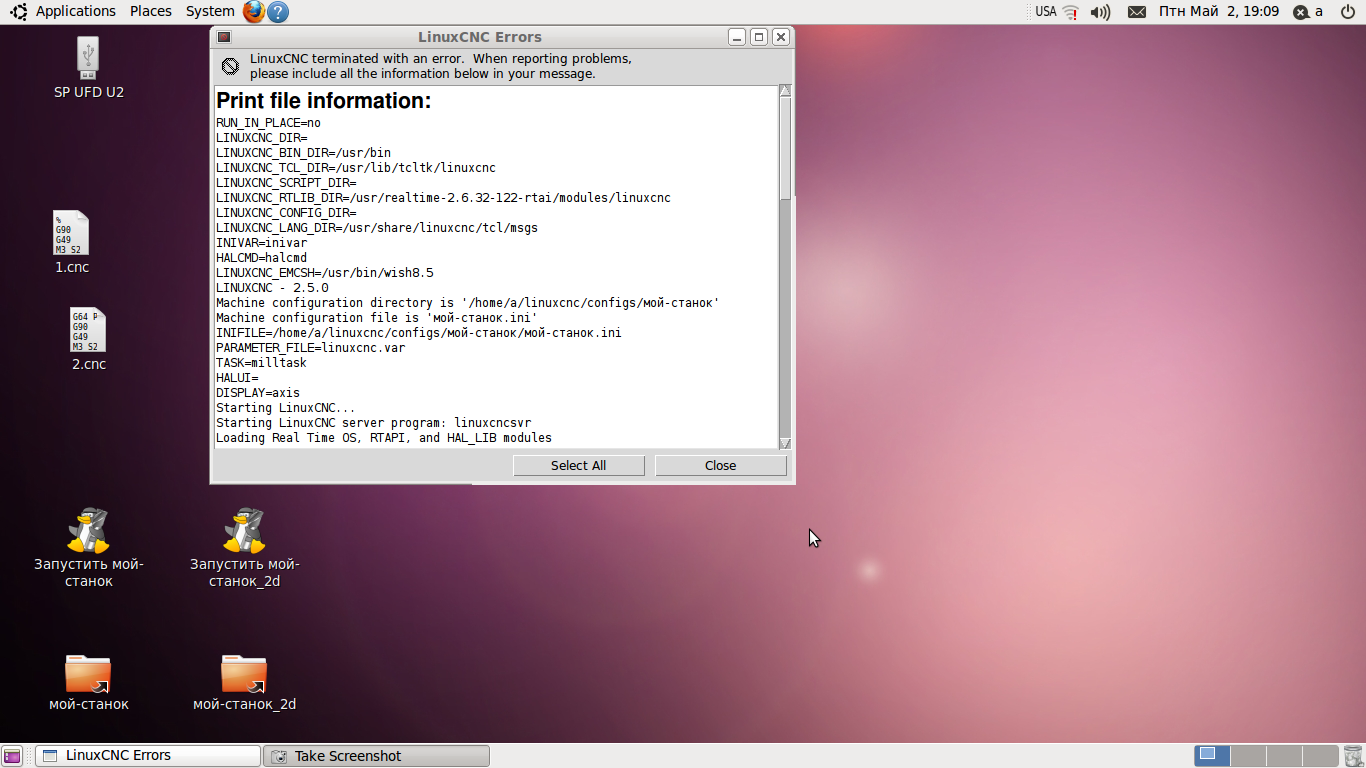Open the volume speaker indicator
The height and width of the screenshot is (768, 1366).
point(1101,12)
